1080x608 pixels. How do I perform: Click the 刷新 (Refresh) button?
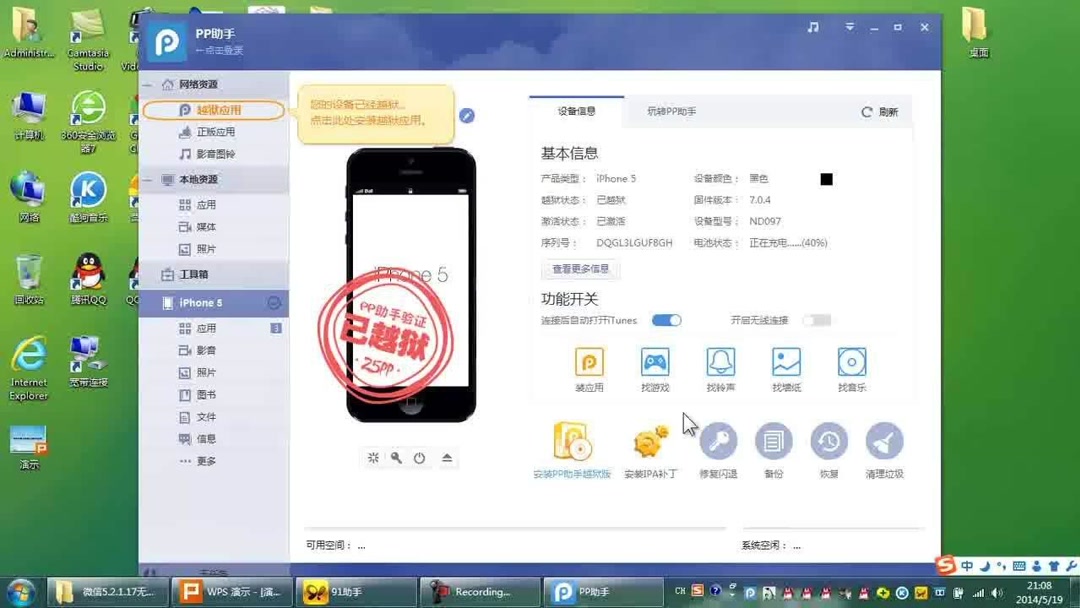tap(881, 112)
